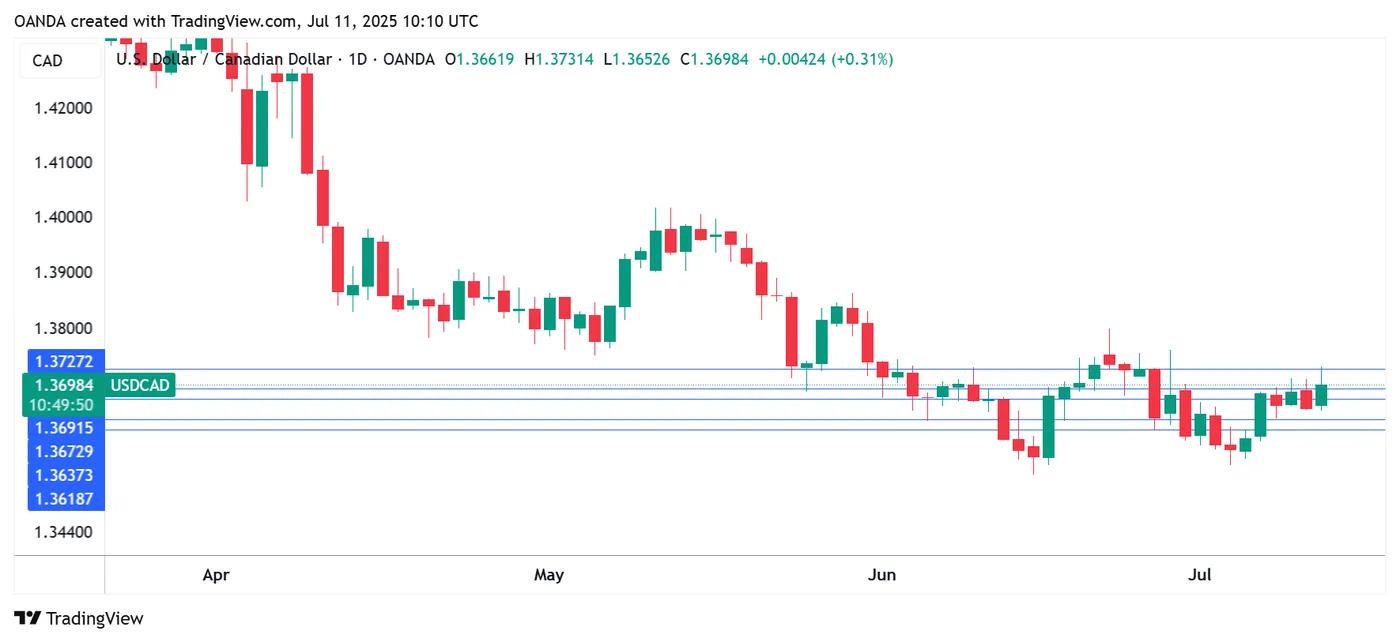The width and height of the screenshot is (1400, 642).
Task: Click the Jun label on time axis
Action: click(881, 575)
